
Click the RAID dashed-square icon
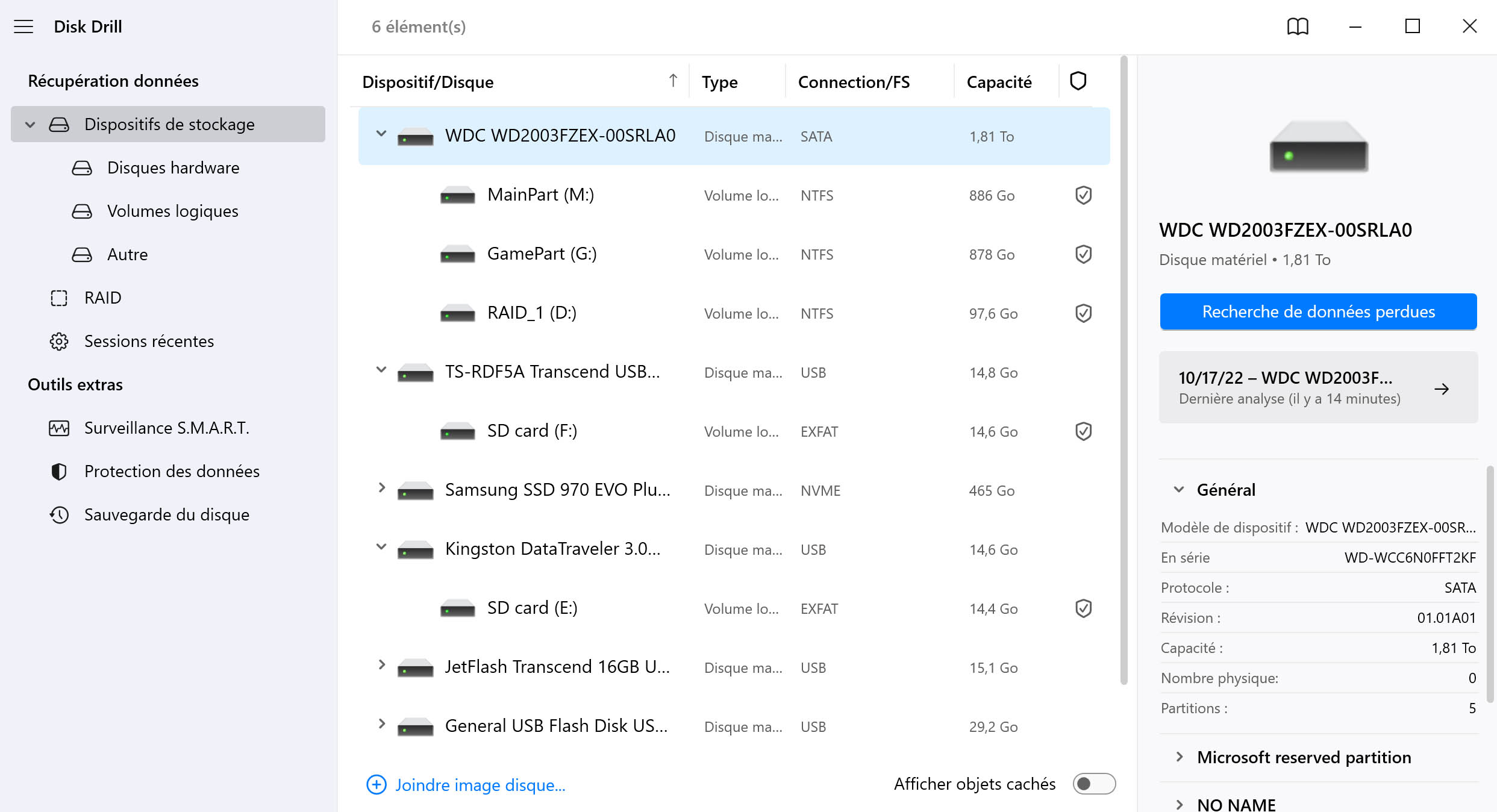pos(59,298)
